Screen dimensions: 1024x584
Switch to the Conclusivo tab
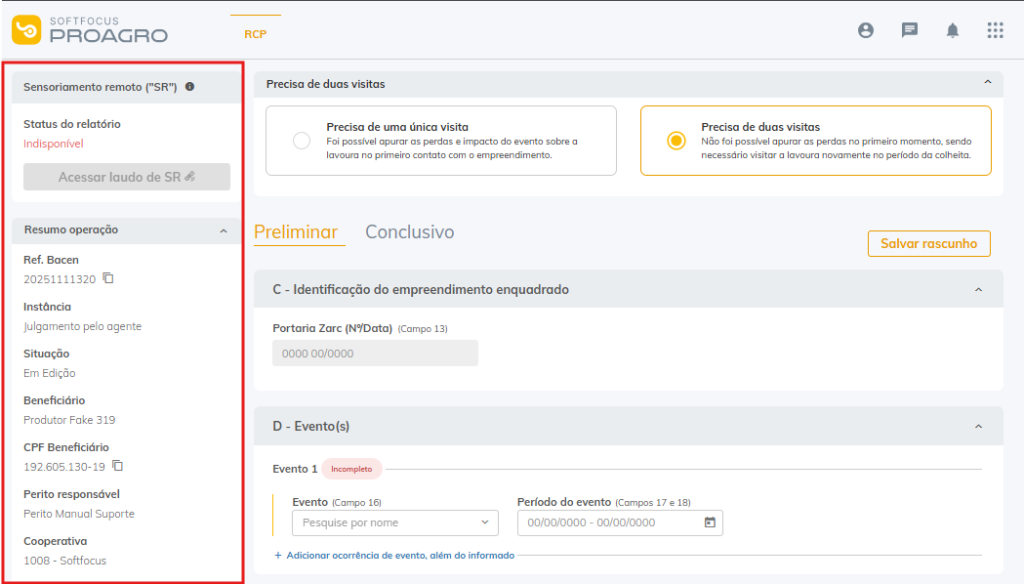coord(409,232)
